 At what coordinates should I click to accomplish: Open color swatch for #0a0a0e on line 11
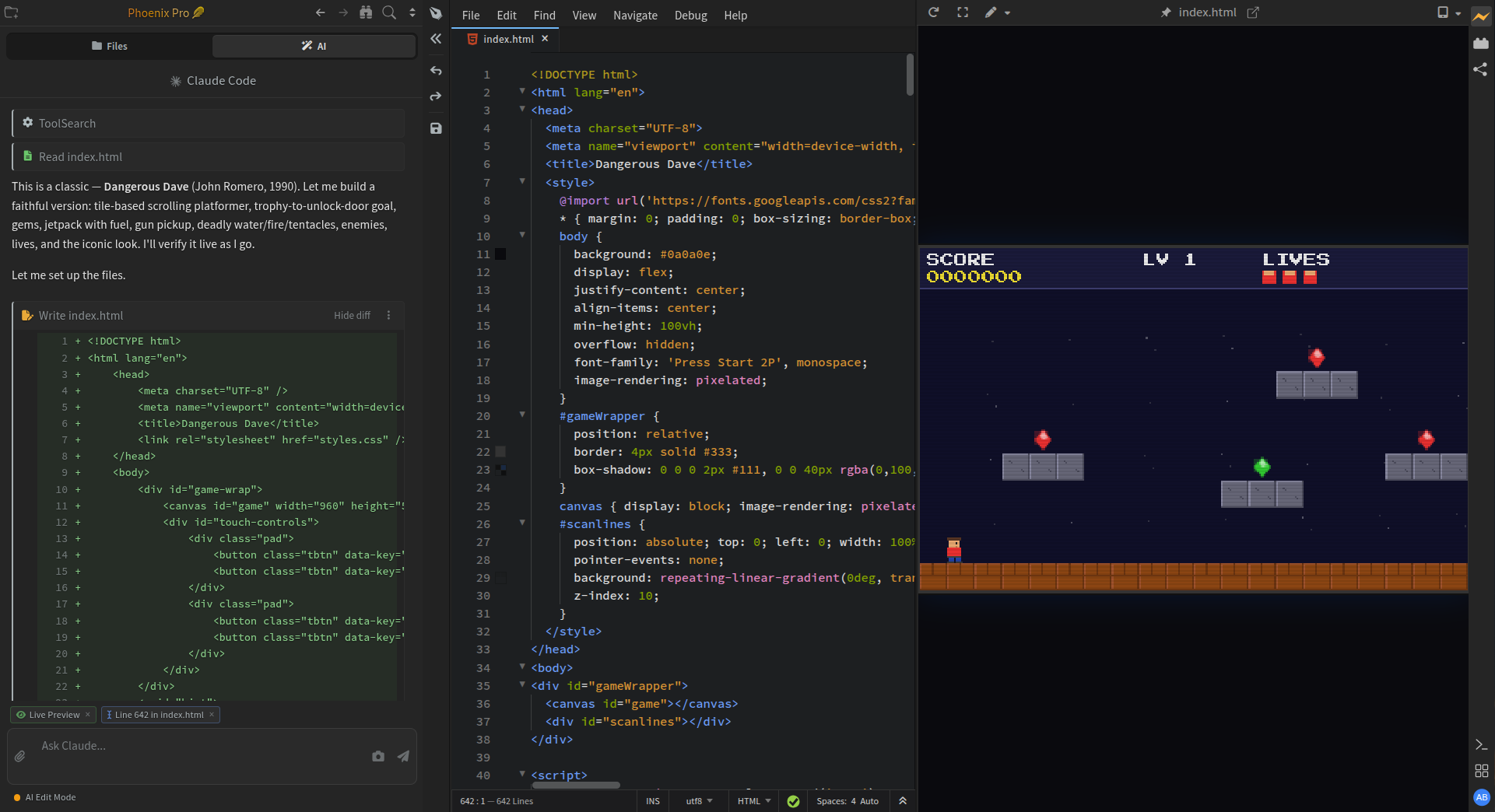pyautogui.click(x=500, y=254)
